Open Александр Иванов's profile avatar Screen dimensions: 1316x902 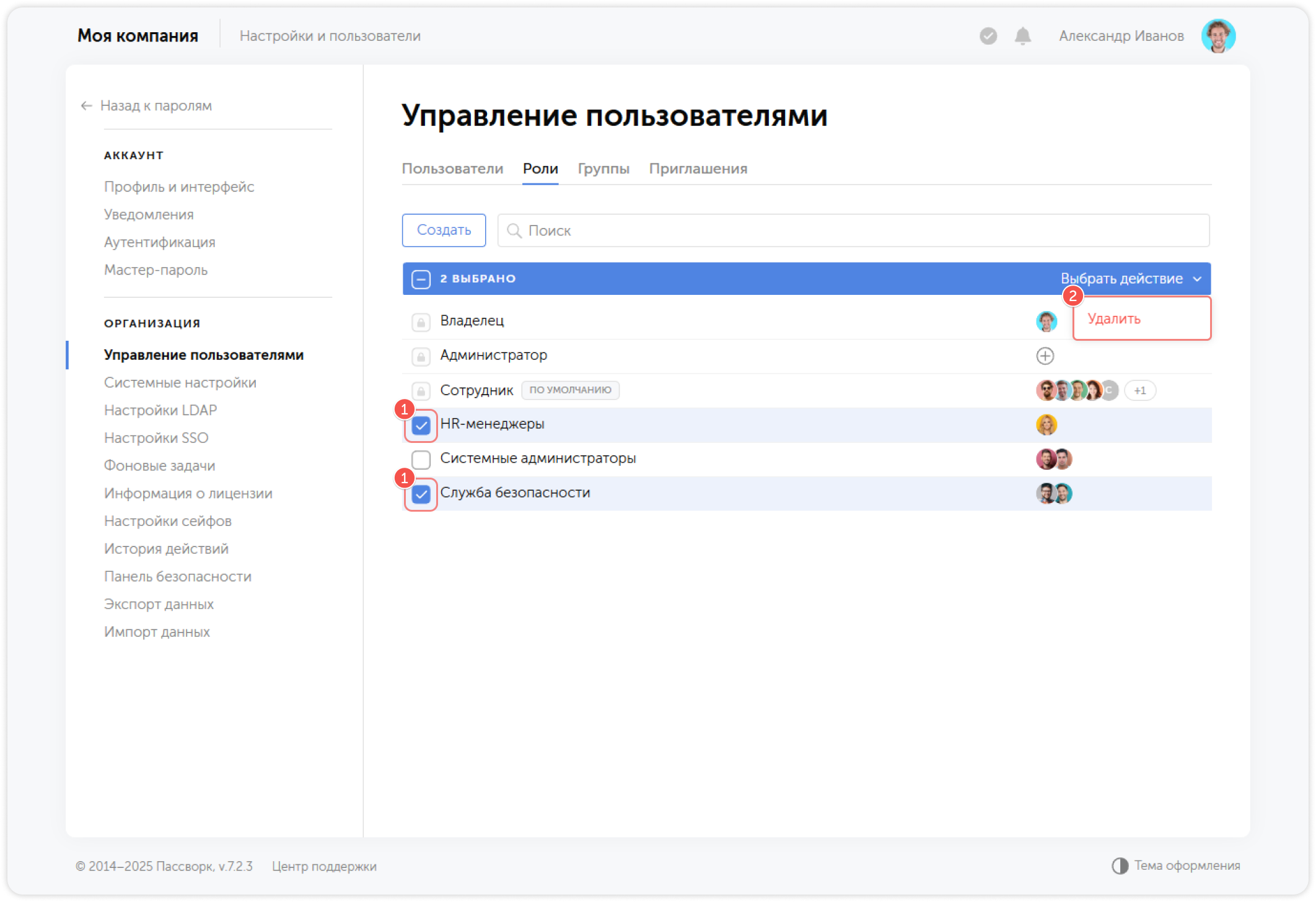[x=1219, y=35]
